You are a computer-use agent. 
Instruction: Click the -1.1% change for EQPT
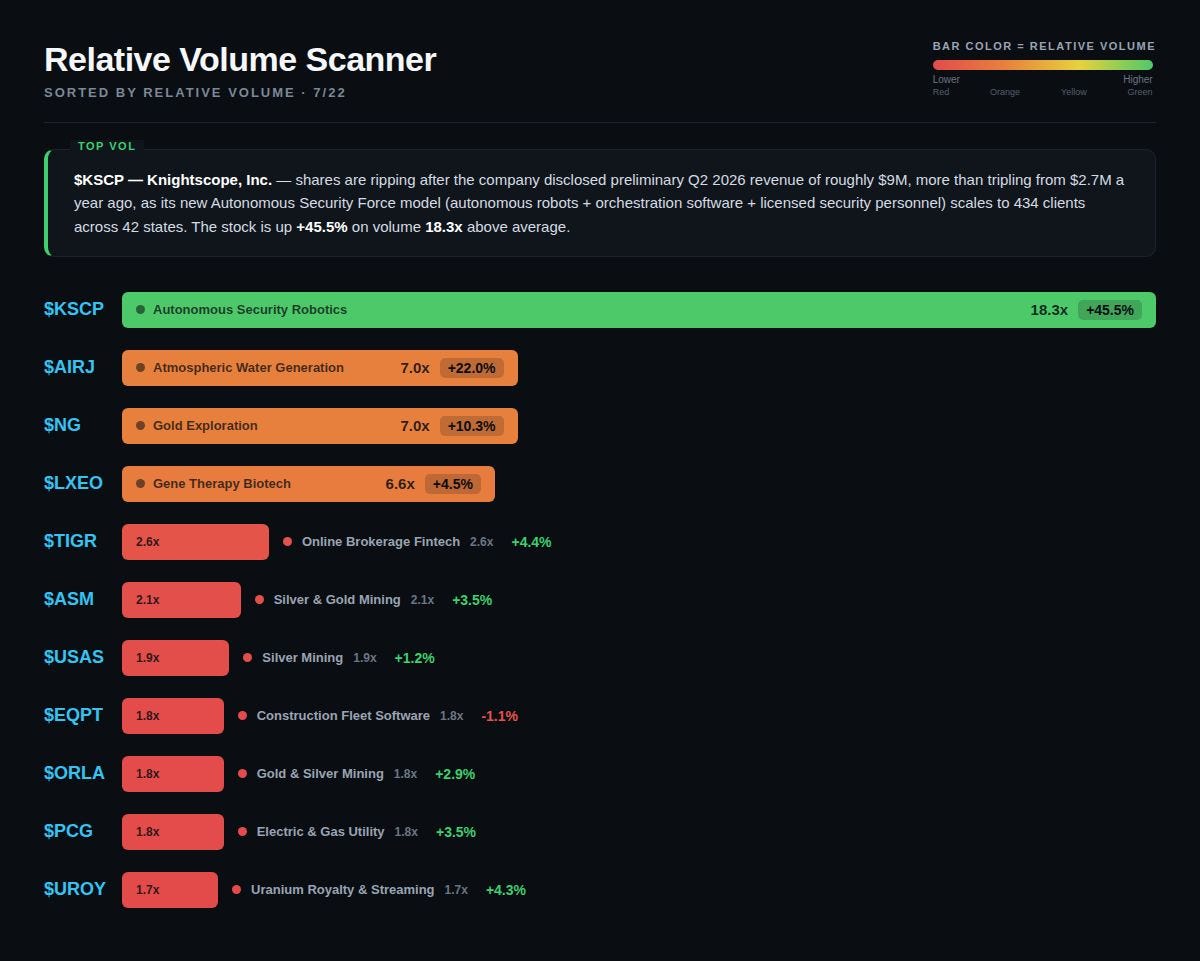pos(500,716)
